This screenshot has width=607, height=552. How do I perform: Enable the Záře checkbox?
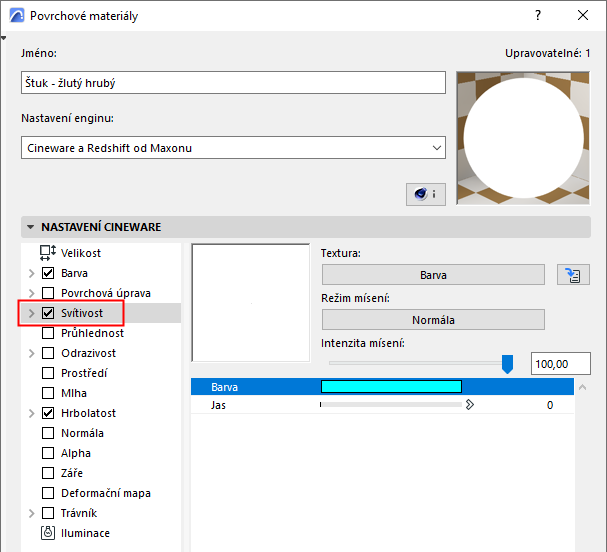click(x=48, y=473)
